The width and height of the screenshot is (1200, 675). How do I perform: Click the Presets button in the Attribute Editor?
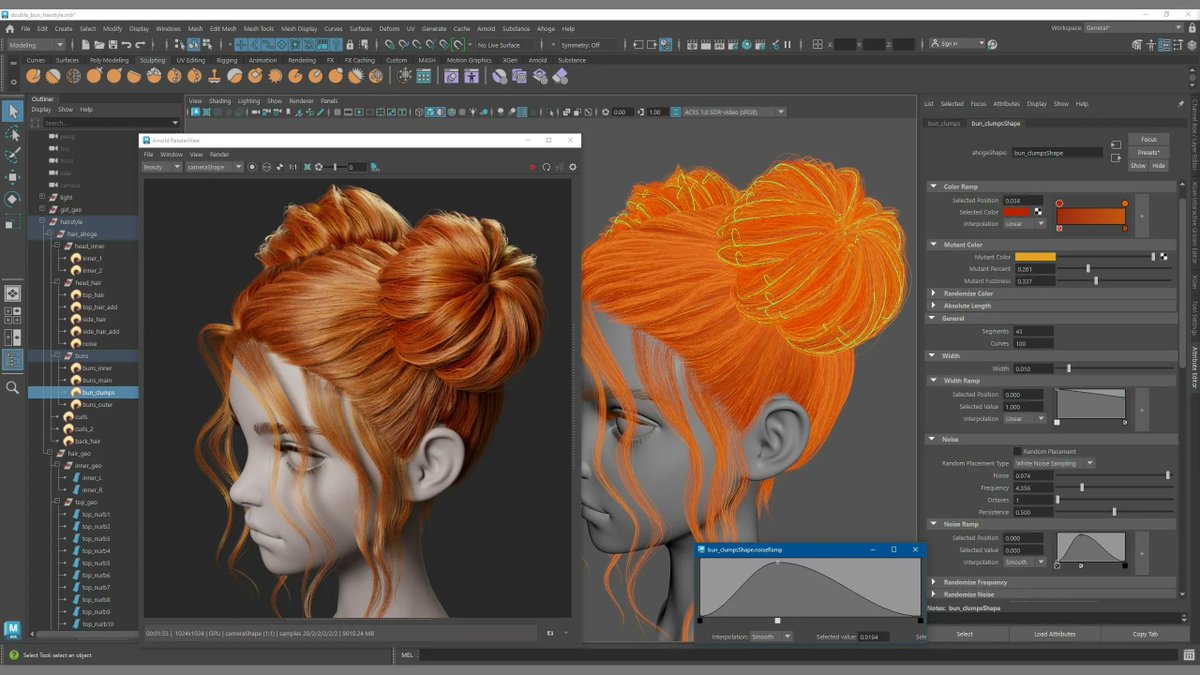point(1148,152)
